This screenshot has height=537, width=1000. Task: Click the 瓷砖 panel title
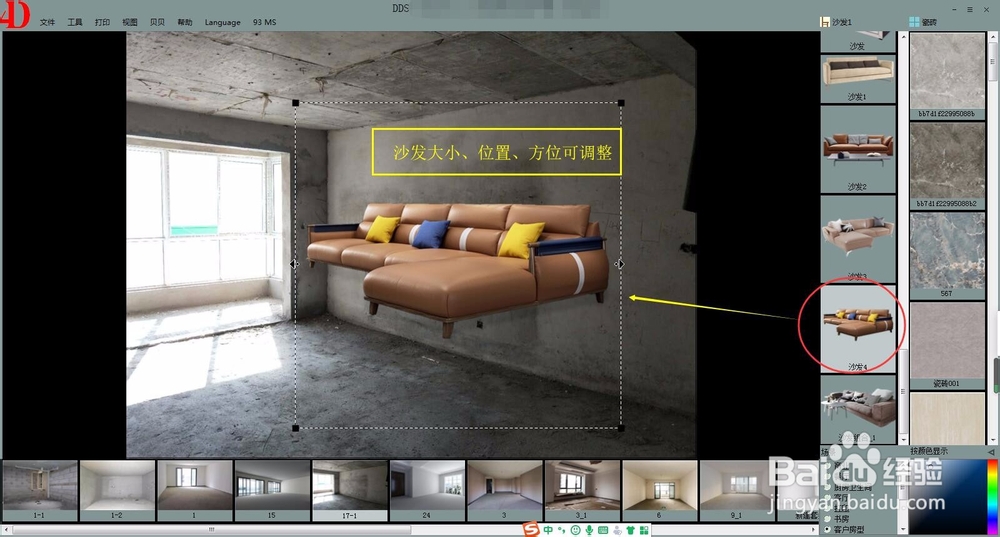point(929,22)
